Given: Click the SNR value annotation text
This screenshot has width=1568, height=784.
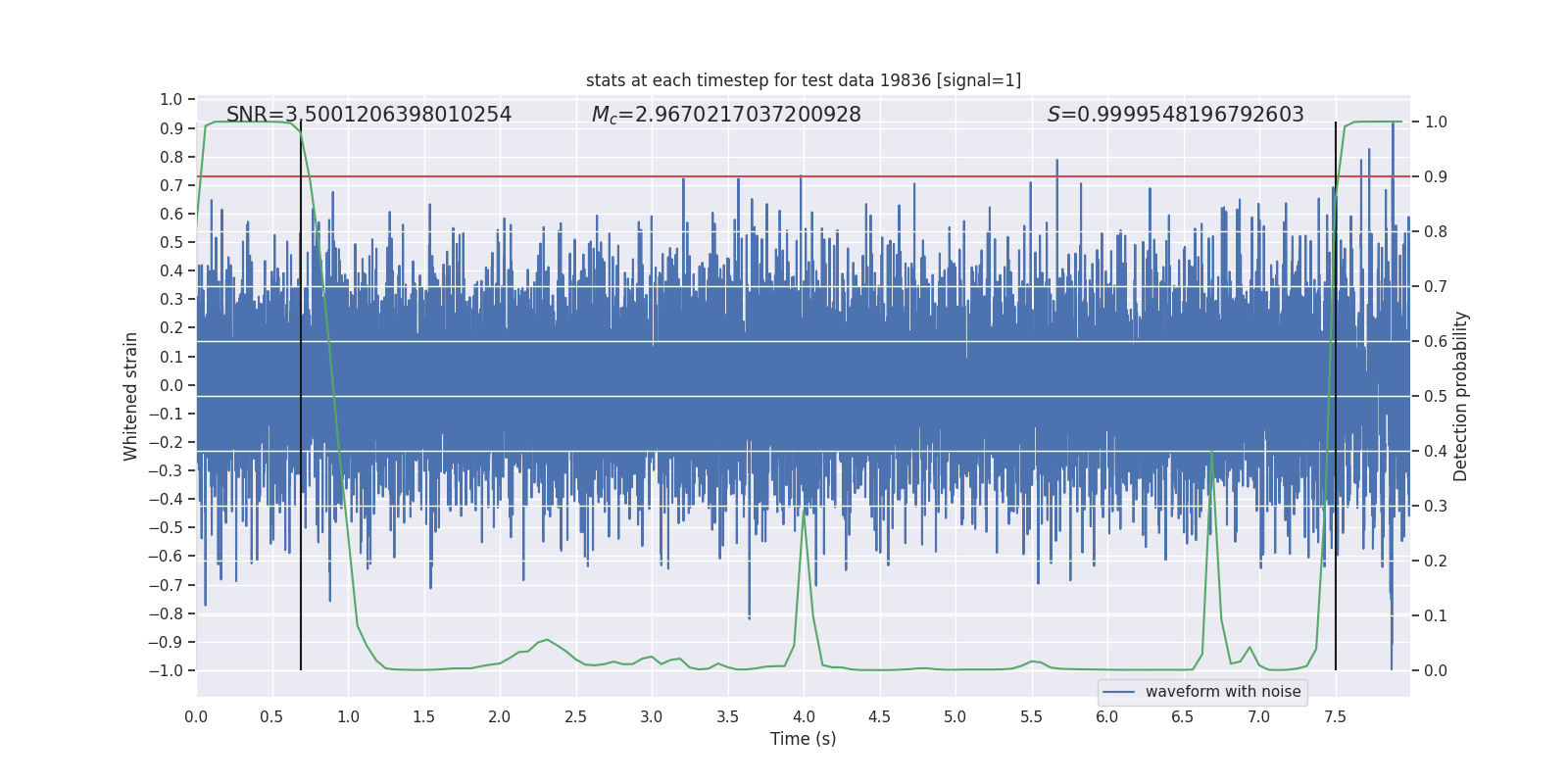Looking at the screenshot, I should 368,115.
